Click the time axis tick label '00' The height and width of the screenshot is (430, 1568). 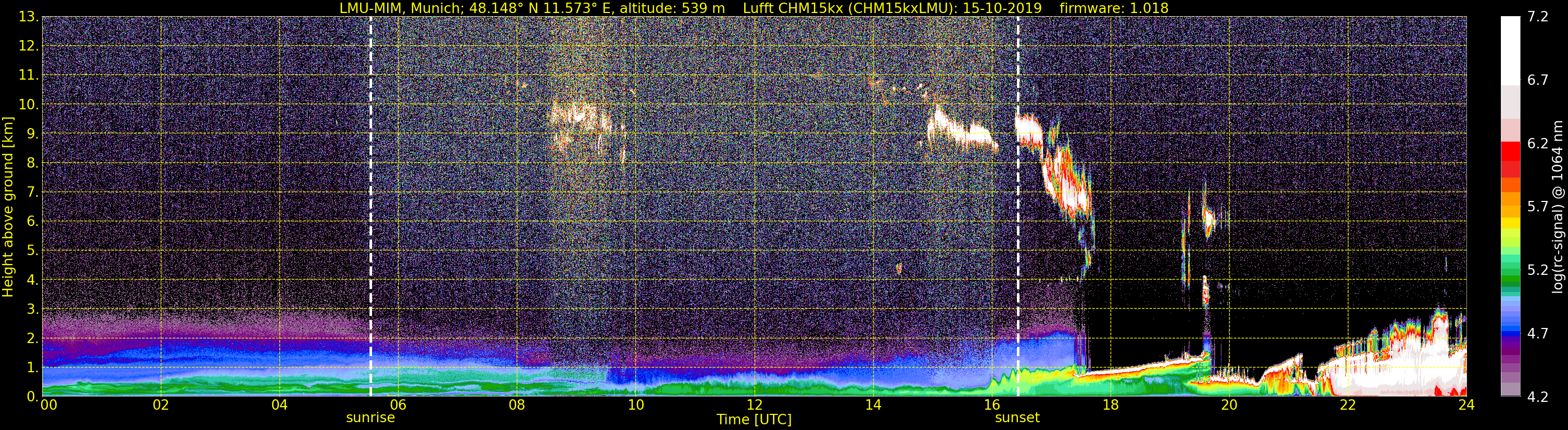49,405
